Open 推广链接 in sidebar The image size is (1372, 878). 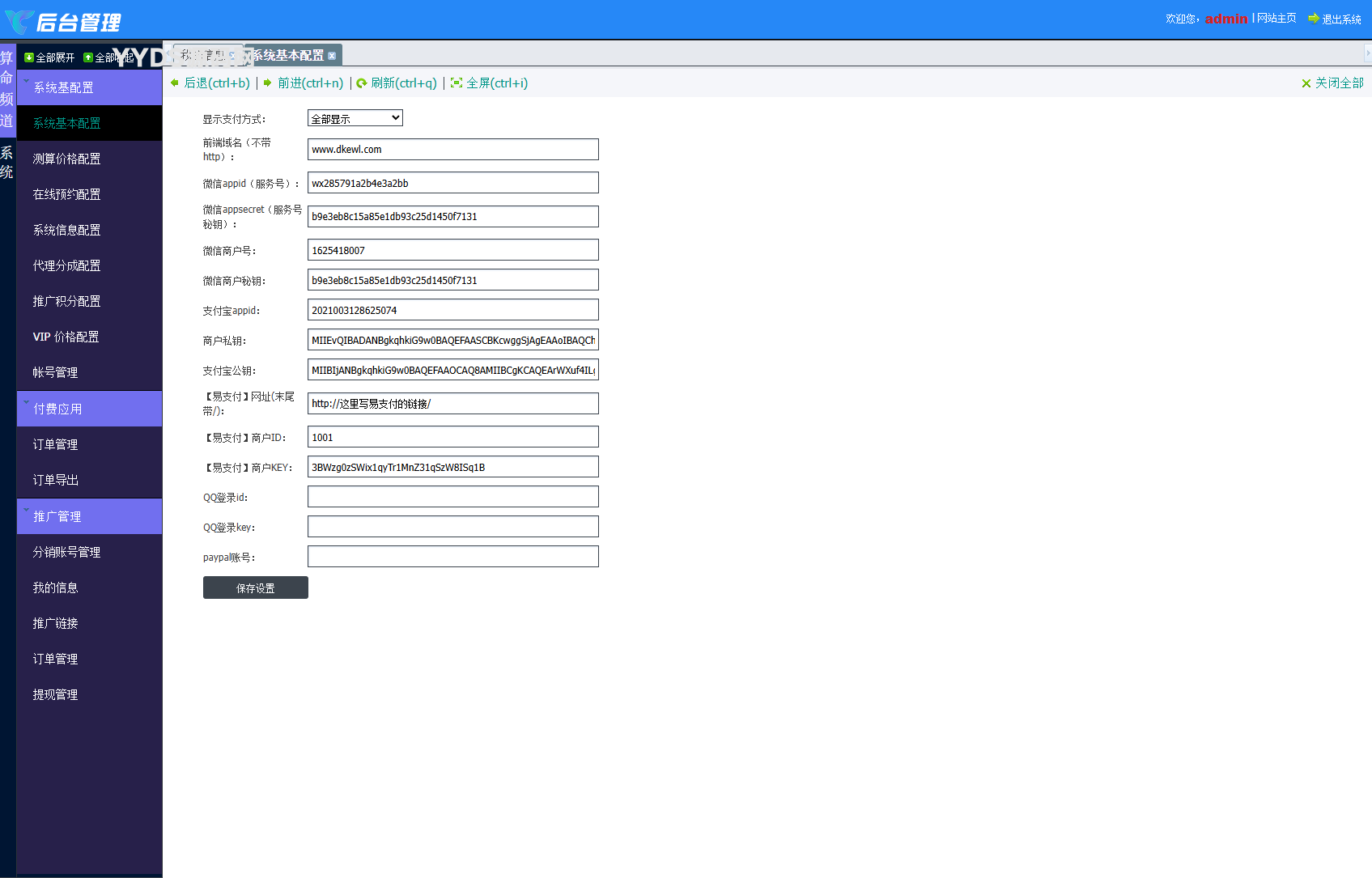tap(89, 623)
